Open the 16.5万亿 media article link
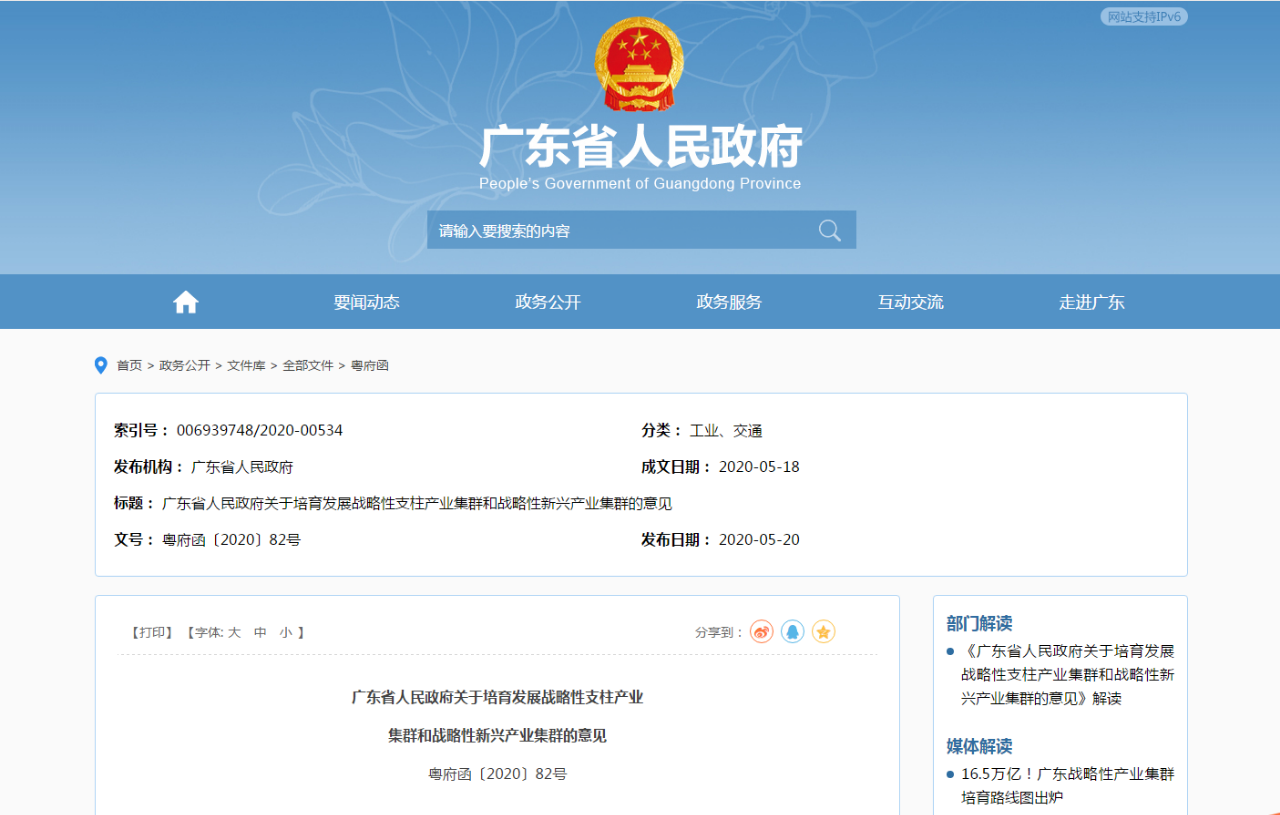Screen dimensions: 1280x815 coord(1067,786)
